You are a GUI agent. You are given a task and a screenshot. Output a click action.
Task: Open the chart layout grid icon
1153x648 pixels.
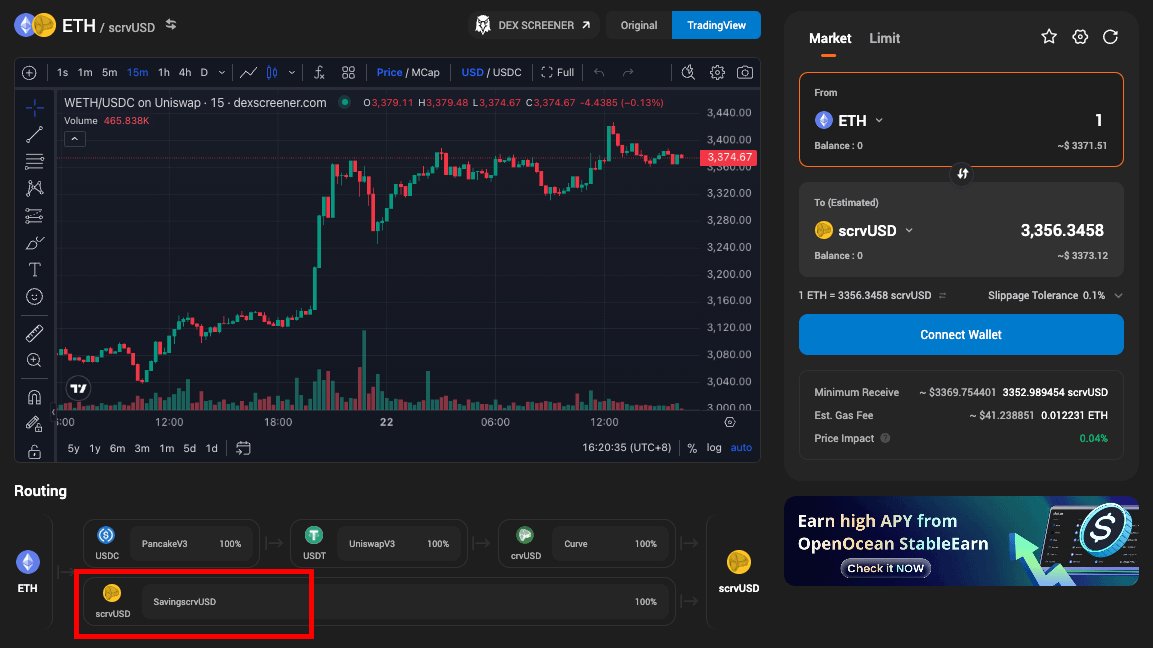349,72
